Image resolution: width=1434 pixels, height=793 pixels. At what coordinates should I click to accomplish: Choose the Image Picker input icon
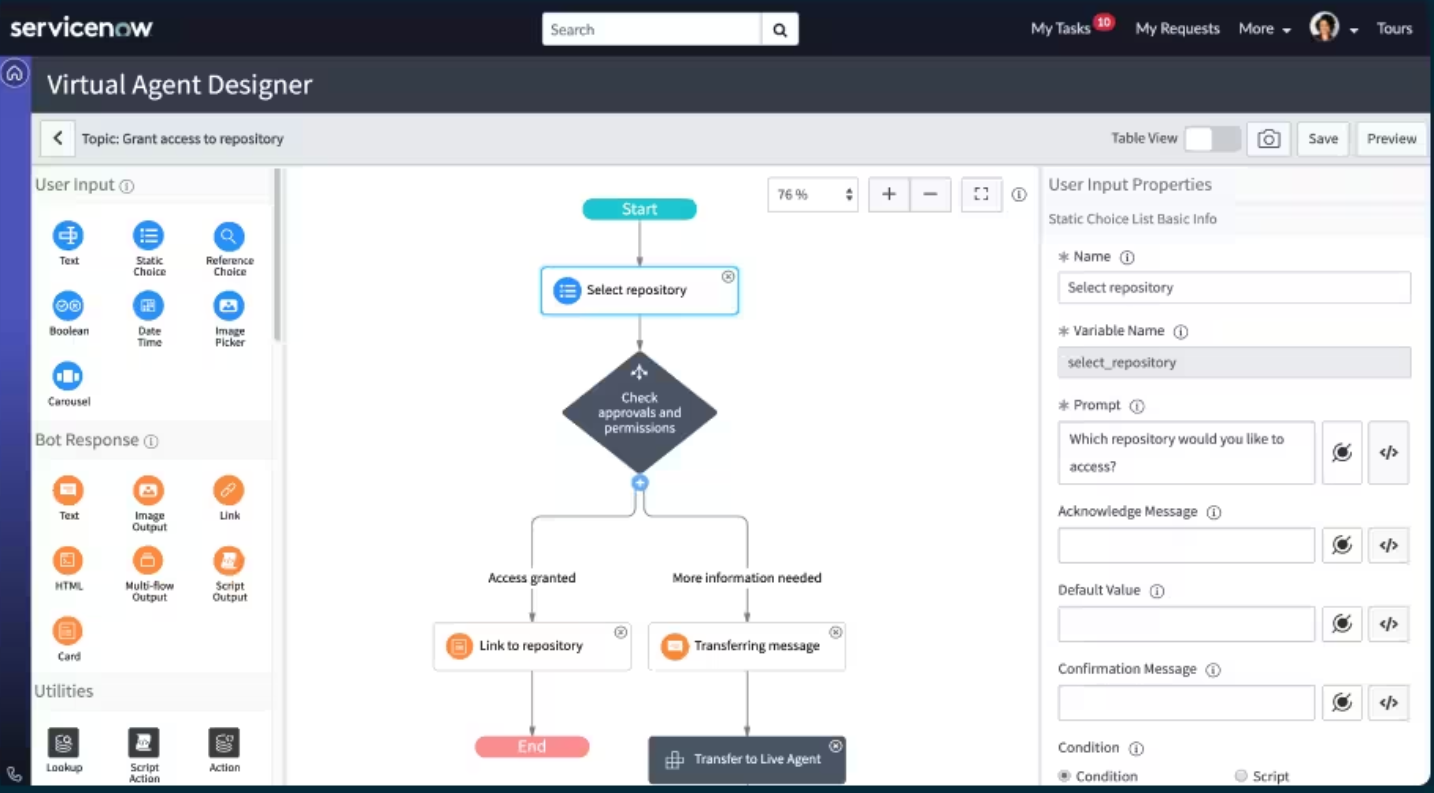pyautogui.click(x=229, y=306)
